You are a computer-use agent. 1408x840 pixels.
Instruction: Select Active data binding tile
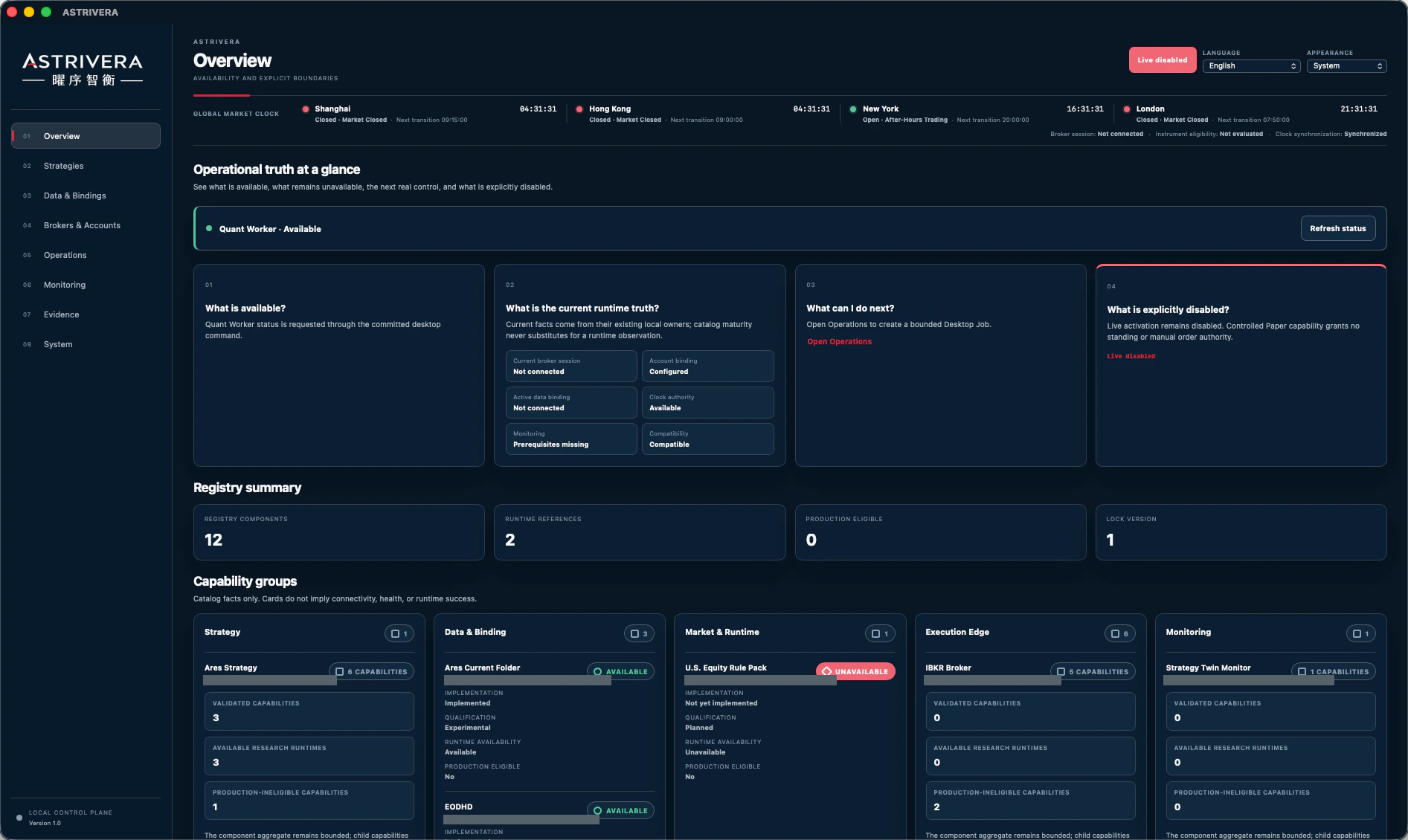571,402
